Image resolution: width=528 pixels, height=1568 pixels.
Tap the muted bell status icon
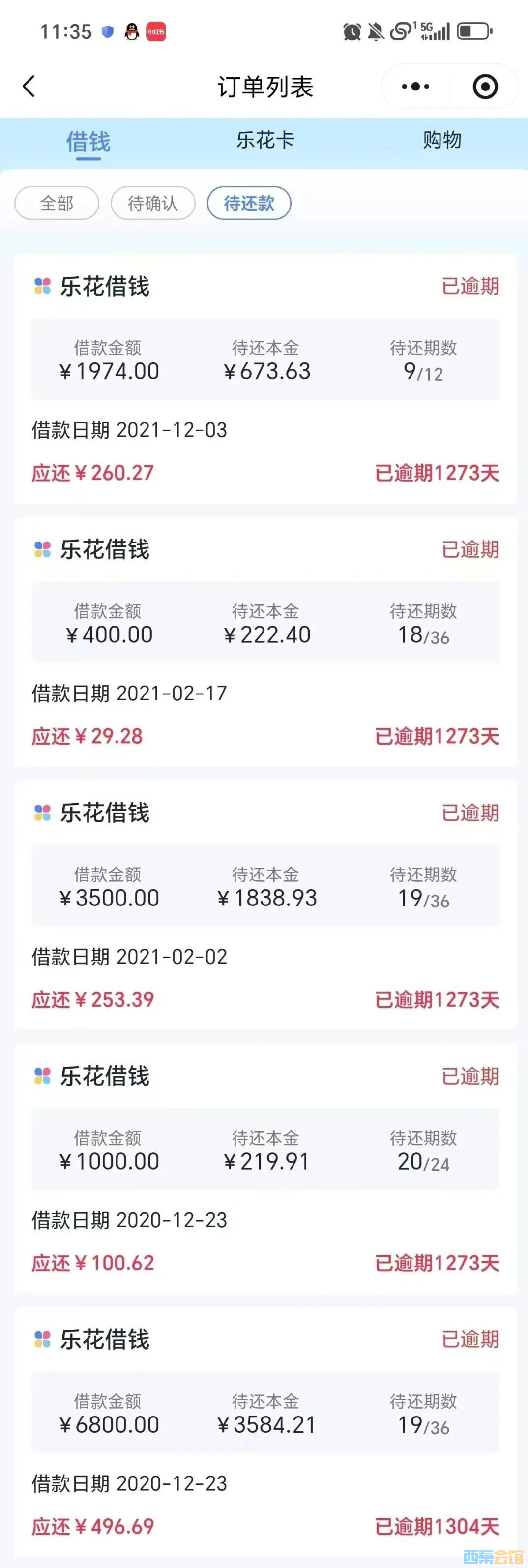tap(376, 31)
